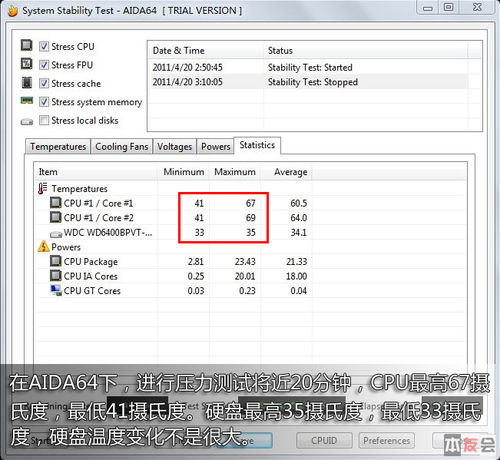Click the Maximum column header
500x460 pixels.
pos(235,172)
